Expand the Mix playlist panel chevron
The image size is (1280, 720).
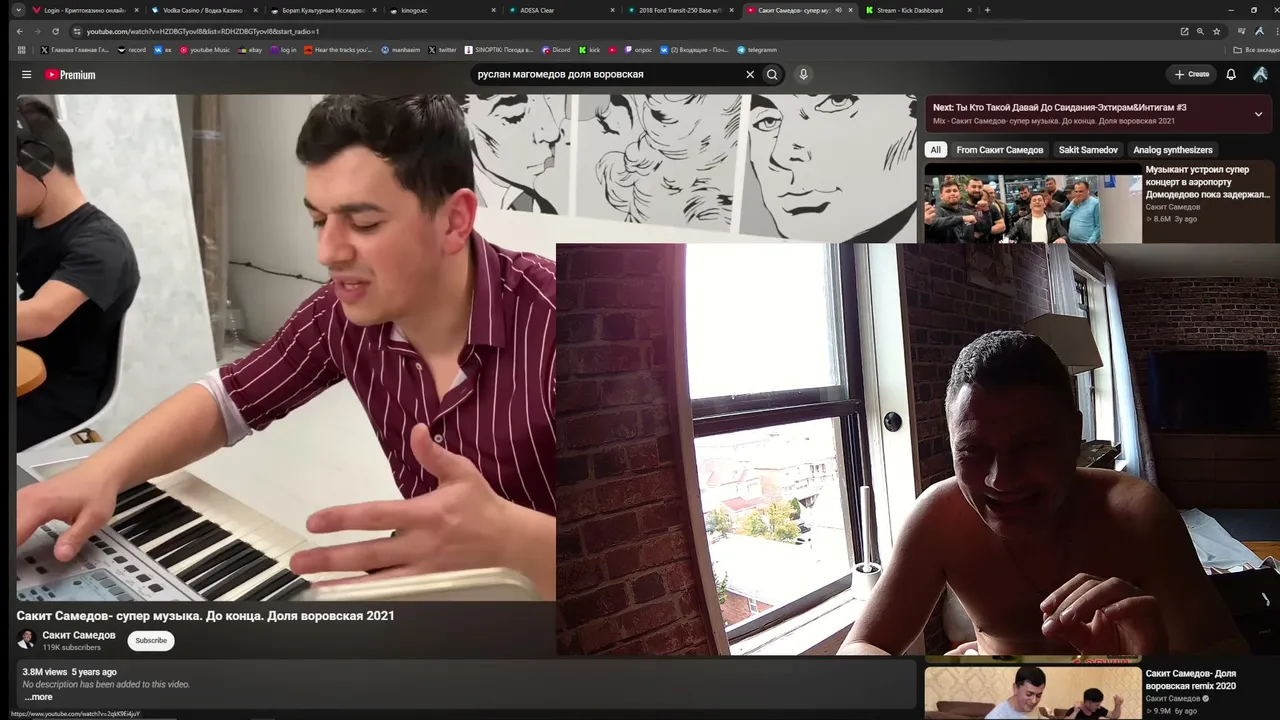1258,114
